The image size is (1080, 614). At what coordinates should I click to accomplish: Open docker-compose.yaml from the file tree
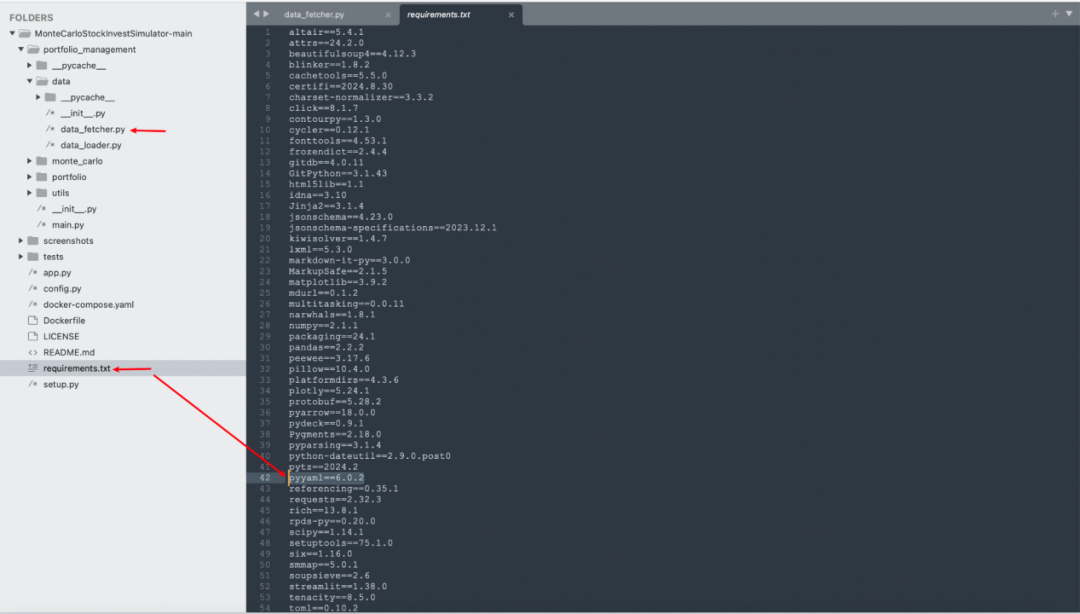click(x=88, y=305)
